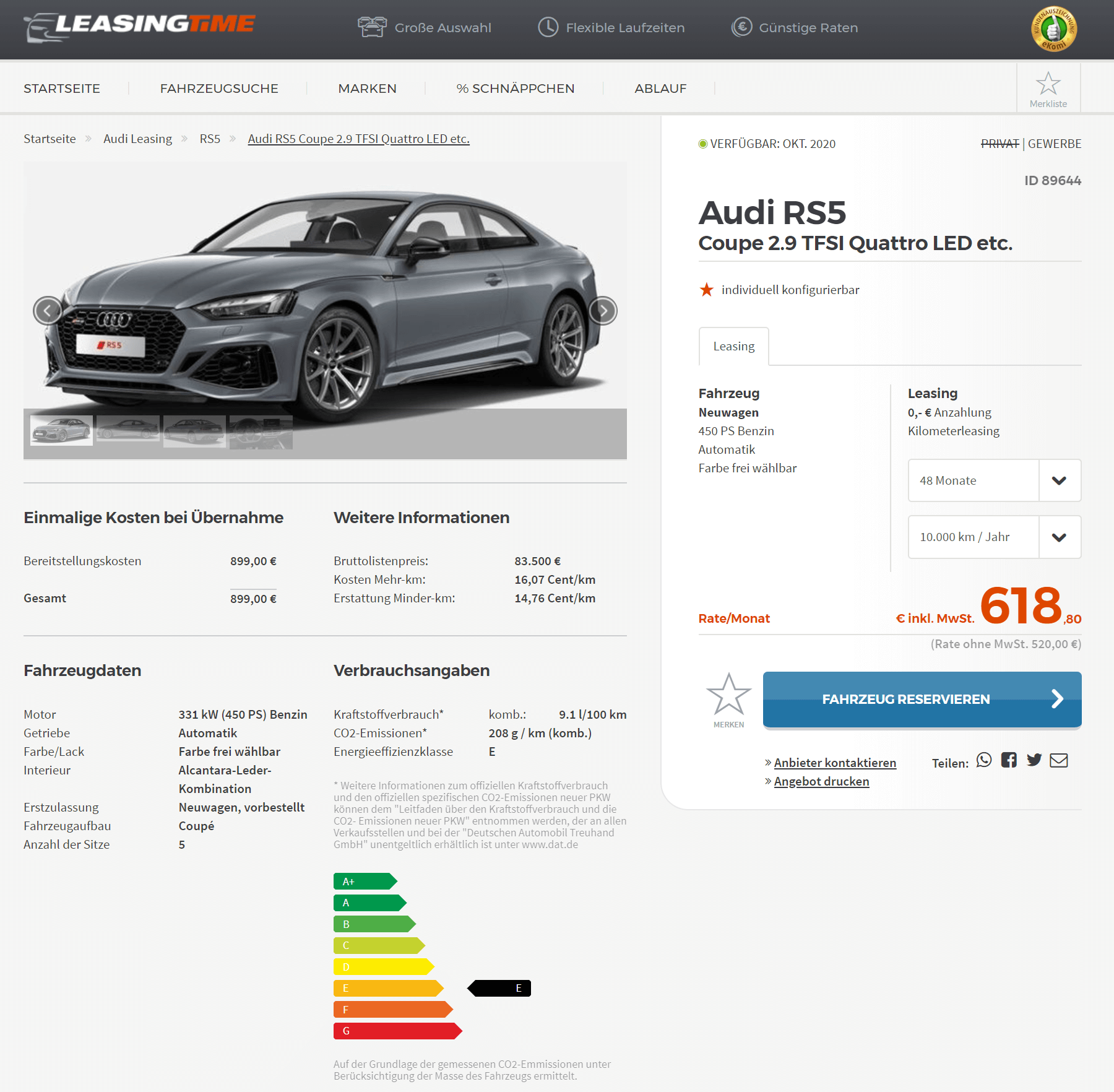
Task: Open the Anbieter kontaktieren link
Action: (835, 763)
